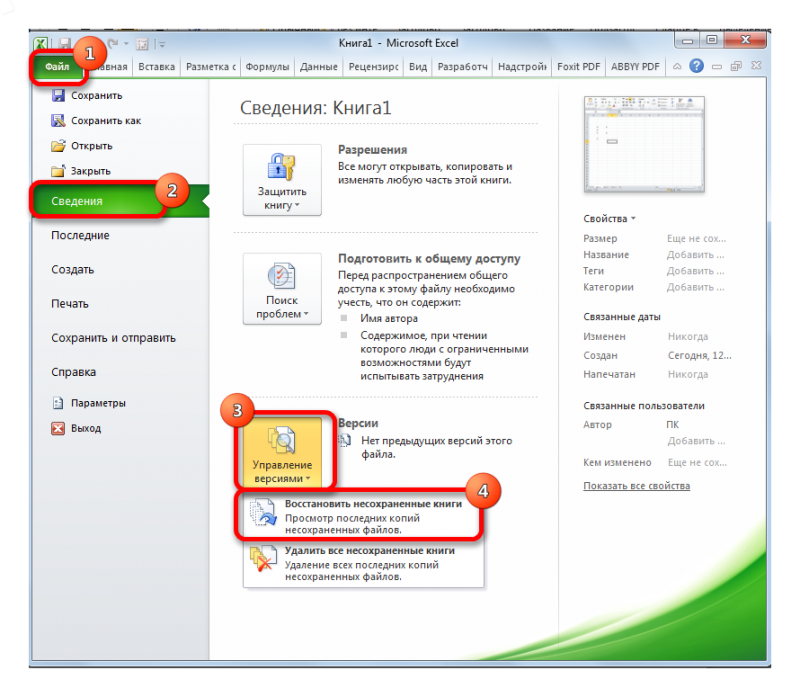Open the Создать section
The image size is (800, 697).
(72, 269)
